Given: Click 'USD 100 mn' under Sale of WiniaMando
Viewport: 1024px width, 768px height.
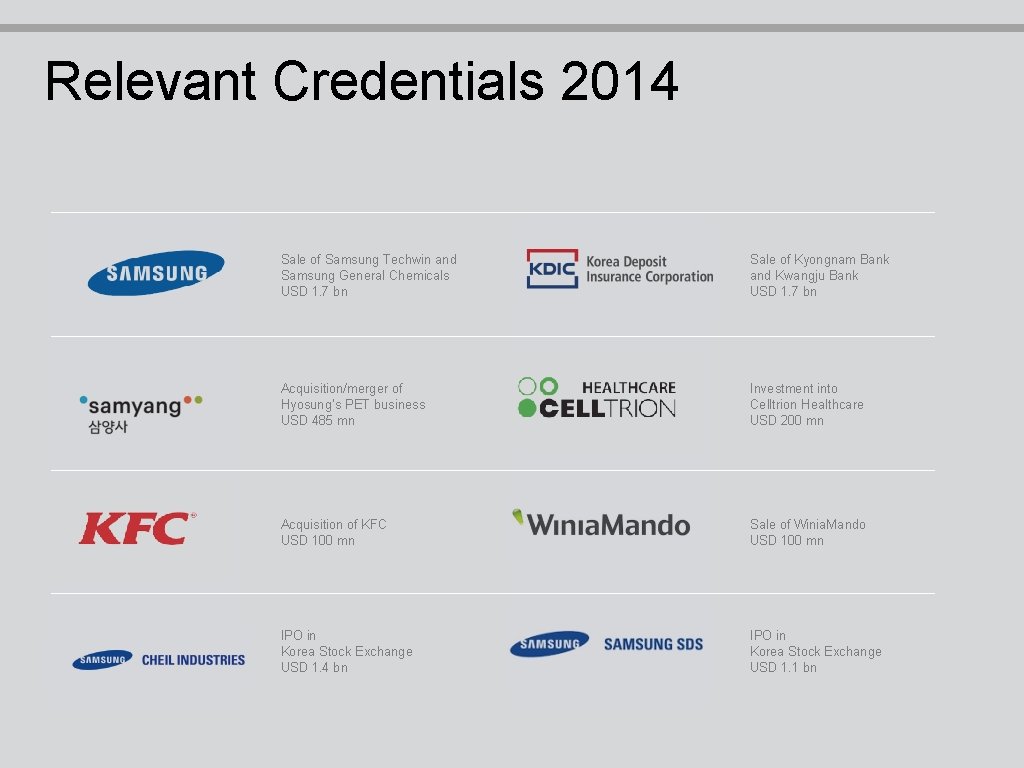Looking at the screenshot, I should [787, 541].
